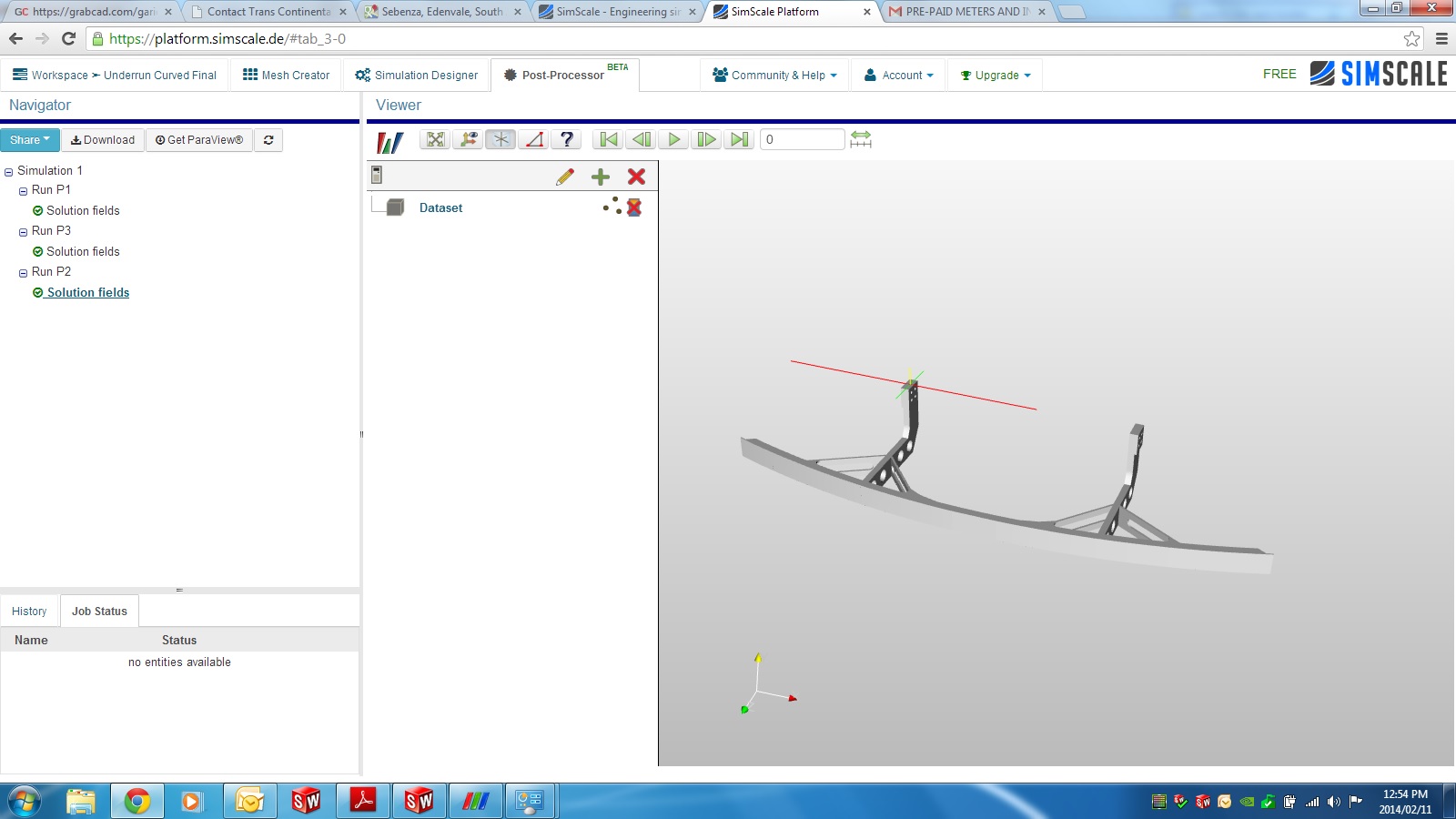The width and height of the screenshot is (1456, 819).
Task: Click the red X delete filter icon
Action: (636, 177)
